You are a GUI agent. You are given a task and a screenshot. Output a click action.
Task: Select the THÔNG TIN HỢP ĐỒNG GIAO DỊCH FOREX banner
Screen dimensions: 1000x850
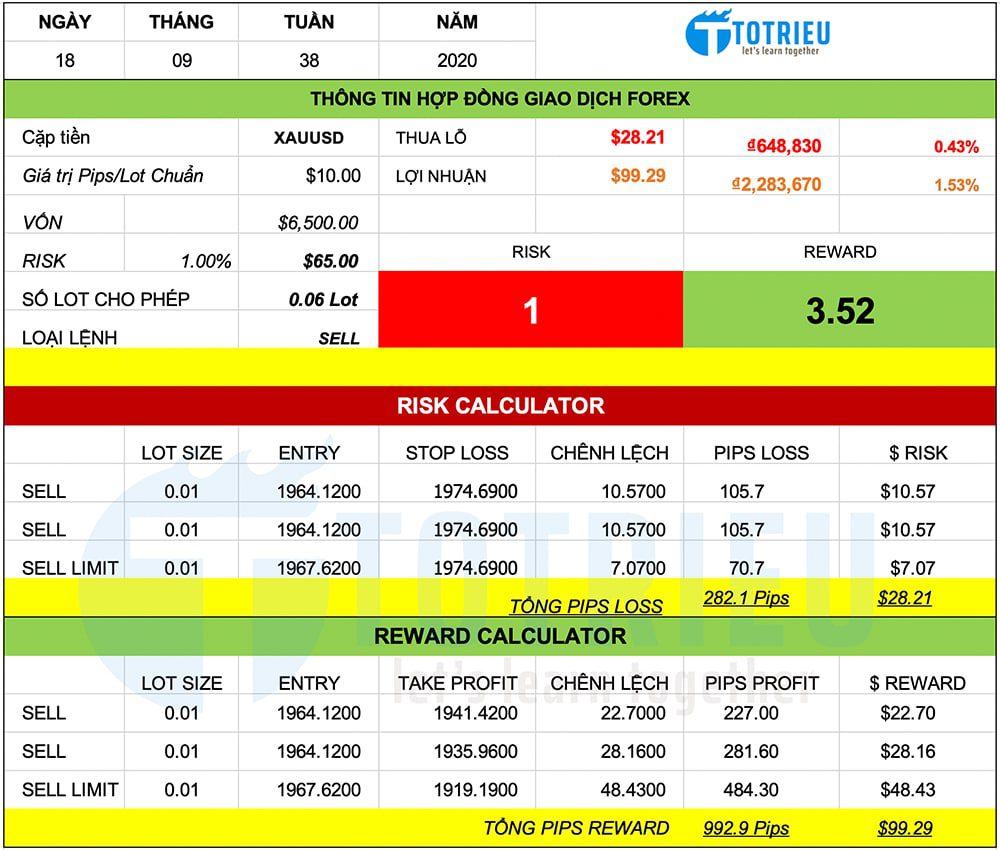(500, 99)
